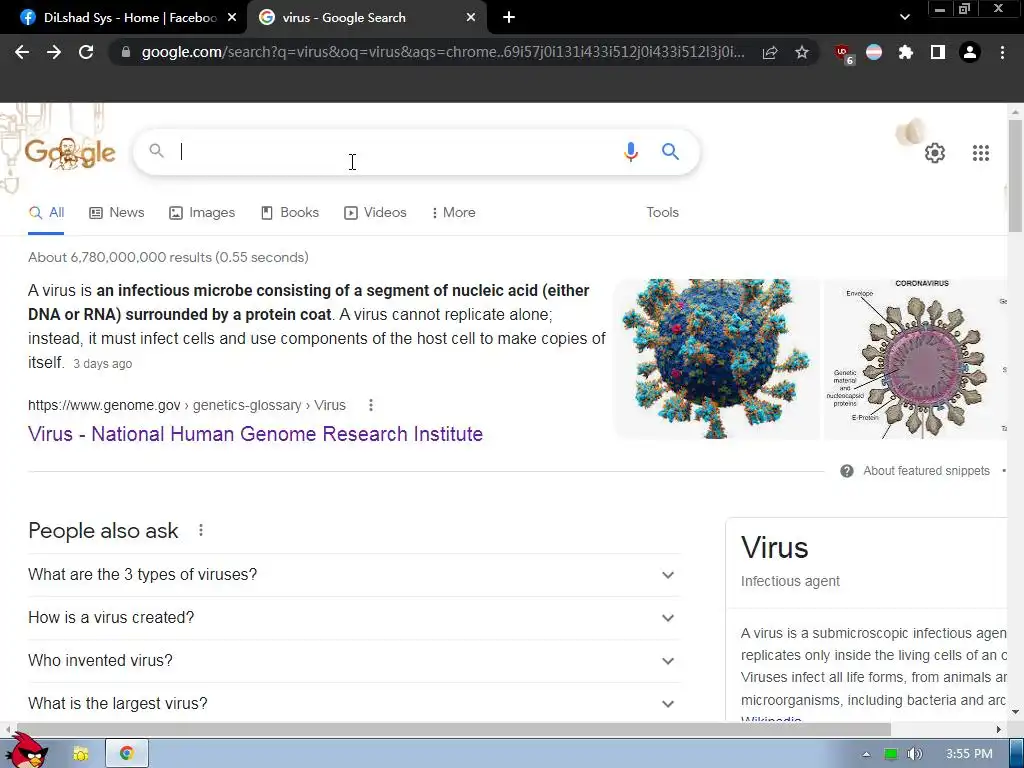Screen dimensions: 1024x768
Task: Select the virus - Google Search tab
Action: [366, 18]
